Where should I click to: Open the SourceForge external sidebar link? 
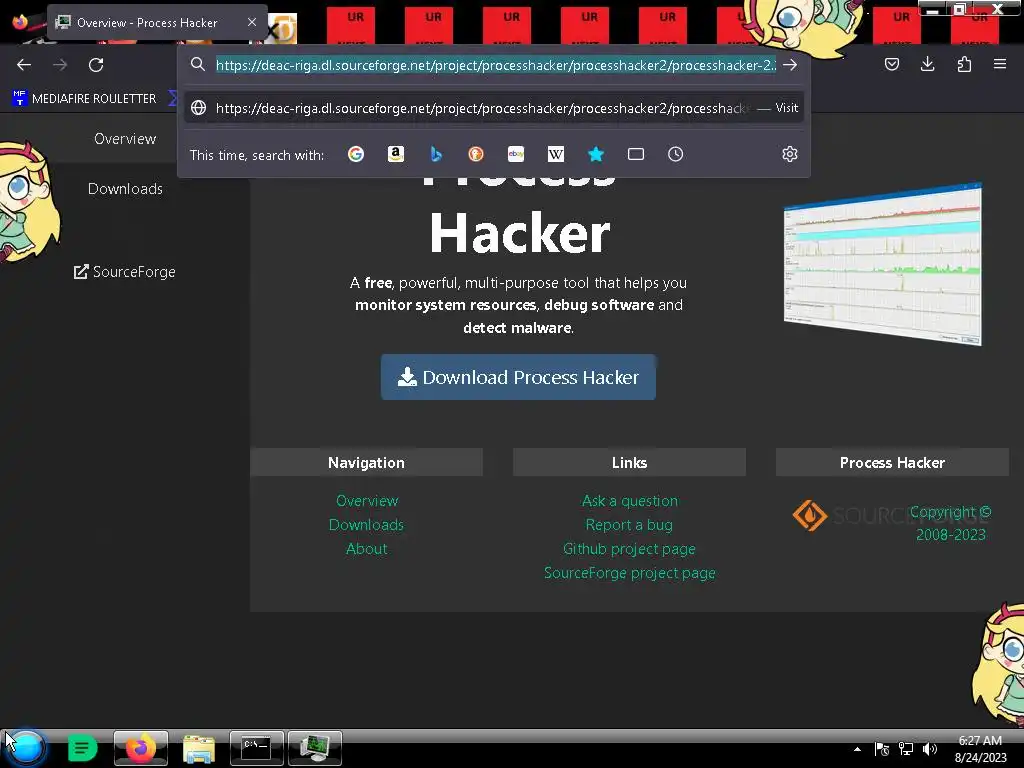click(x=125, y=272)
